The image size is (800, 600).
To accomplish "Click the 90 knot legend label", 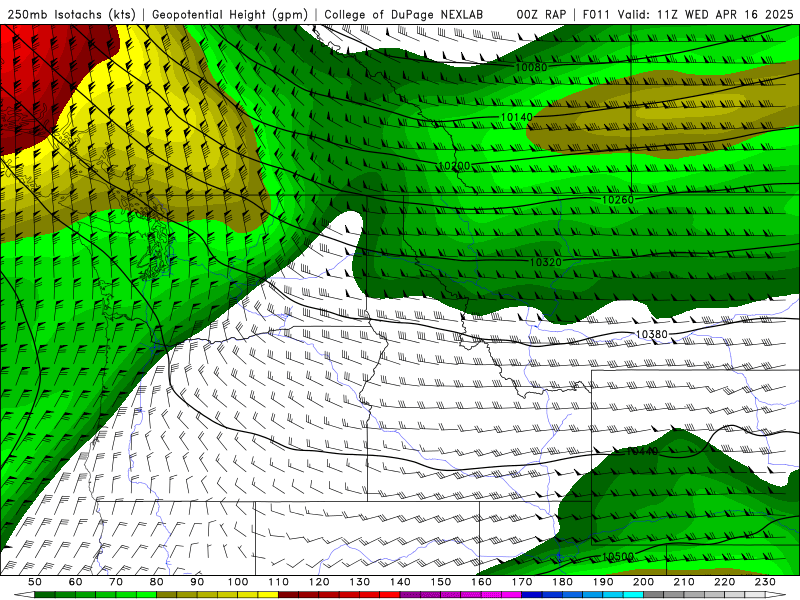I will (197, 582).
